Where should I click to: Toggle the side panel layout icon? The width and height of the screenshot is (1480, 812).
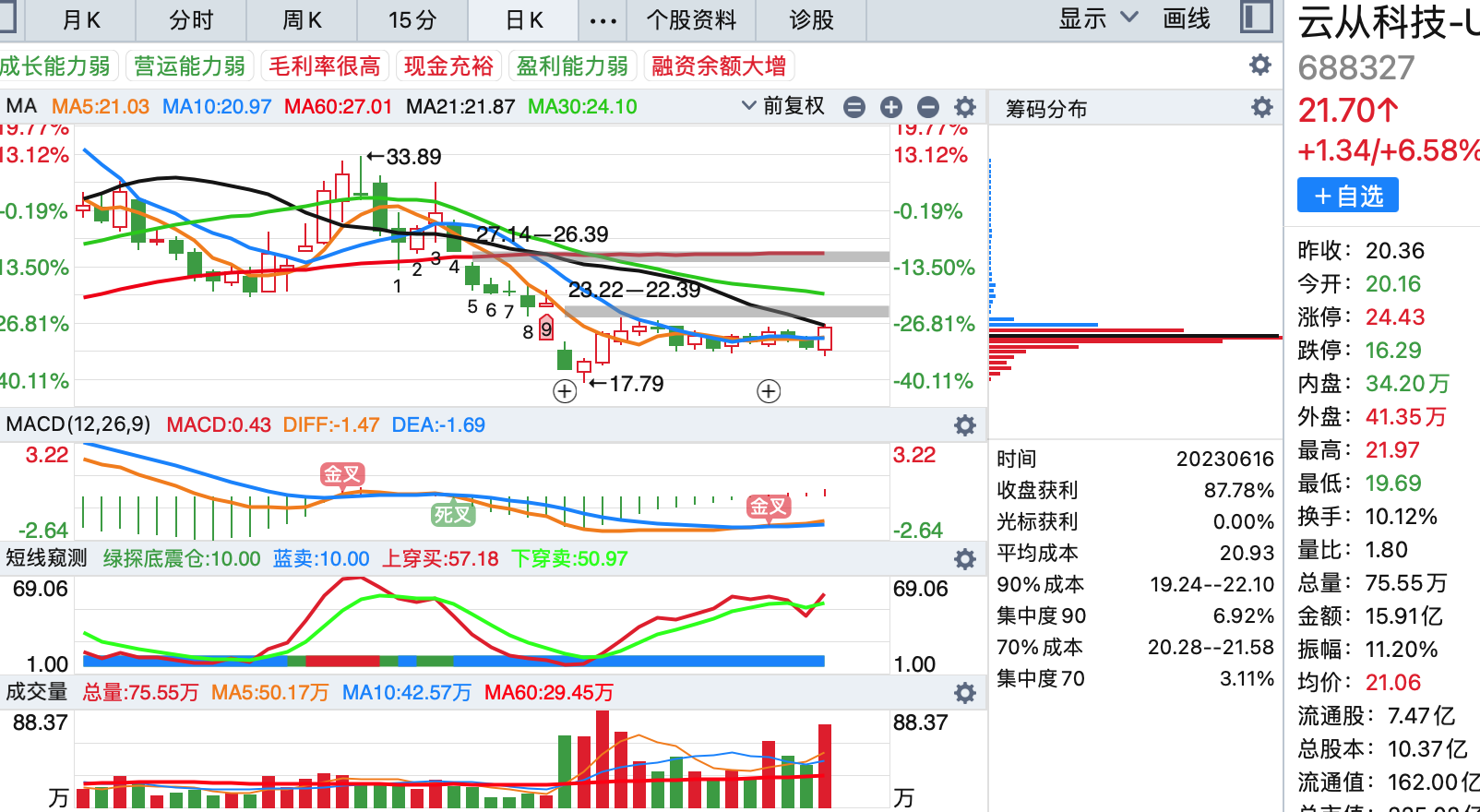pyautogui.click(x=1256, y=18)
